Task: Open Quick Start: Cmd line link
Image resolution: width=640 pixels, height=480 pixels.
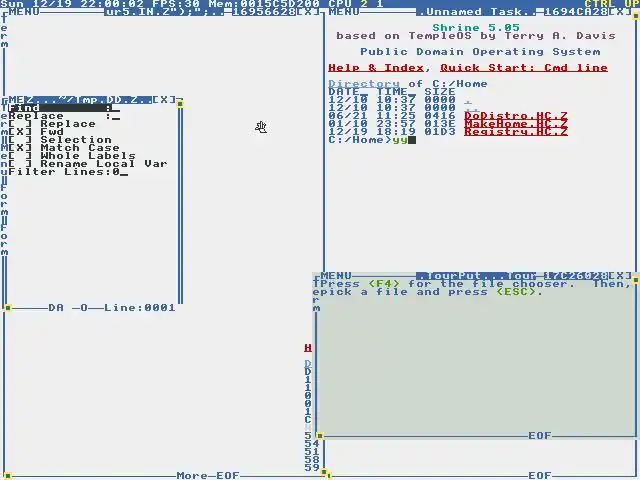Action: 524,68
